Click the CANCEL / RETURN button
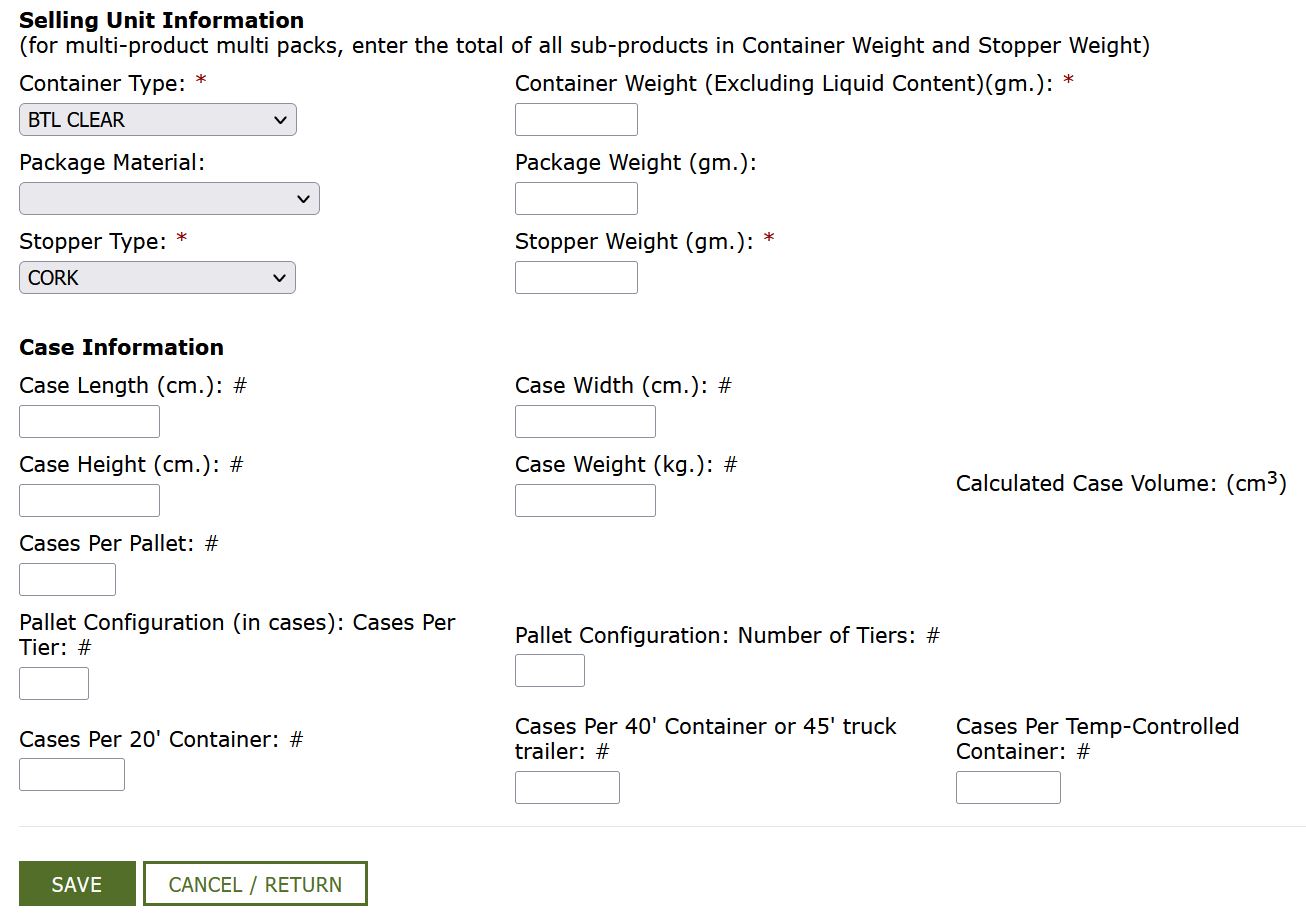Screen dimensions: 1306x918 coord(255,884)
